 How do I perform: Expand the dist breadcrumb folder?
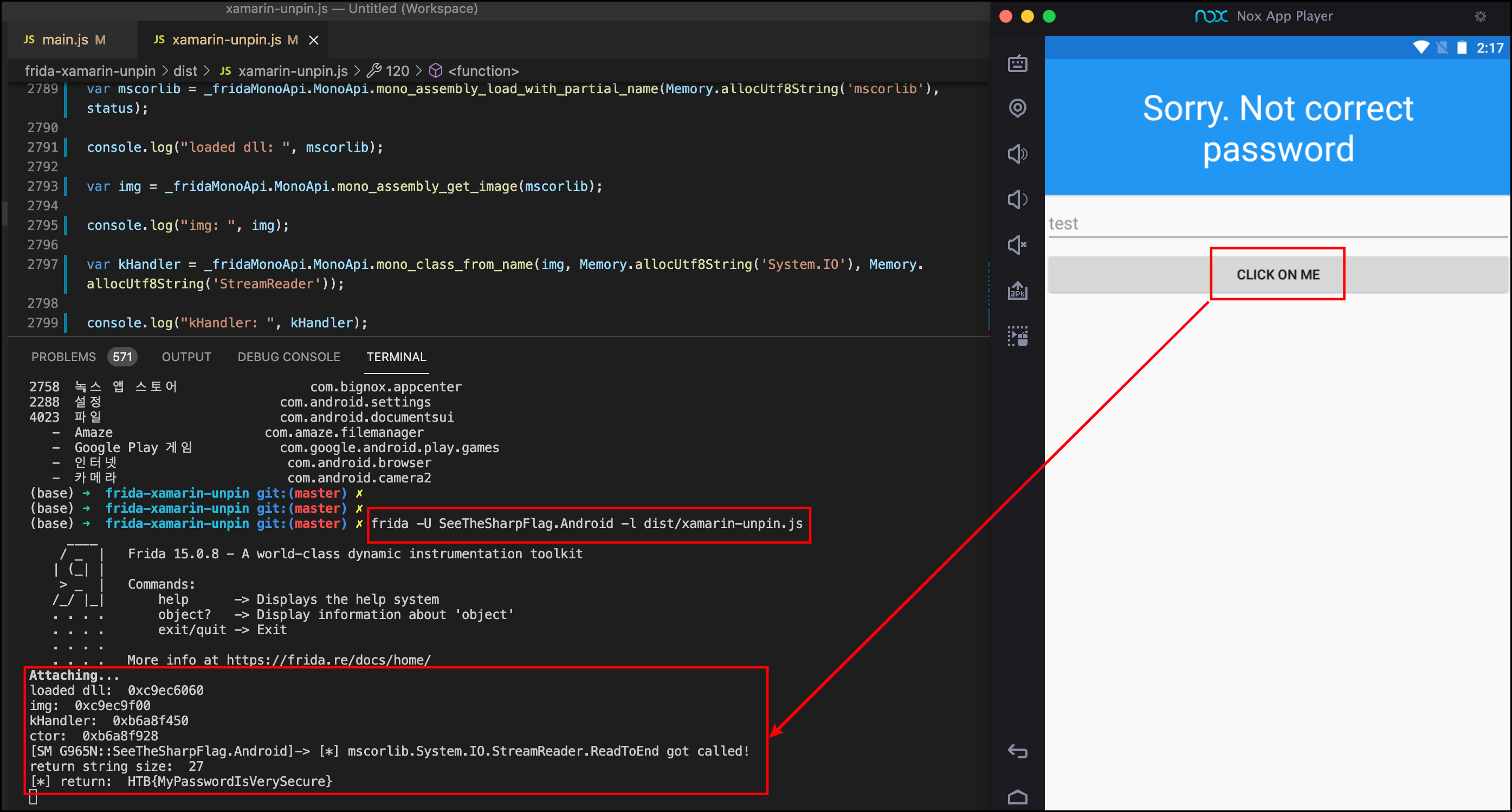coord(185,71)
